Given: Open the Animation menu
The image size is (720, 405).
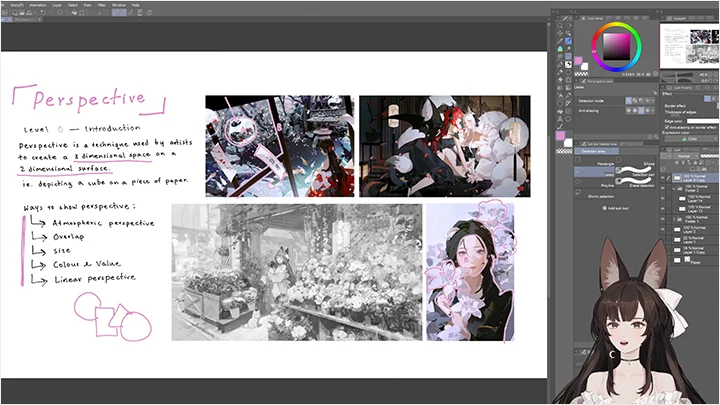Looking at the screenshot, I should 38,5.
